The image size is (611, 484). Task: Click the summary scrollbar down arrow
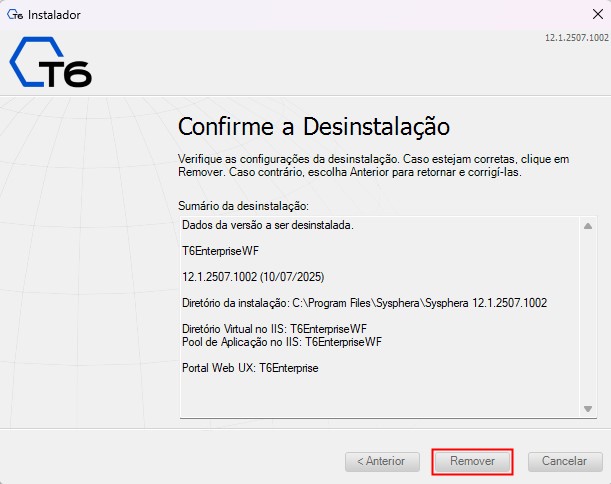[x=588, y=409]
